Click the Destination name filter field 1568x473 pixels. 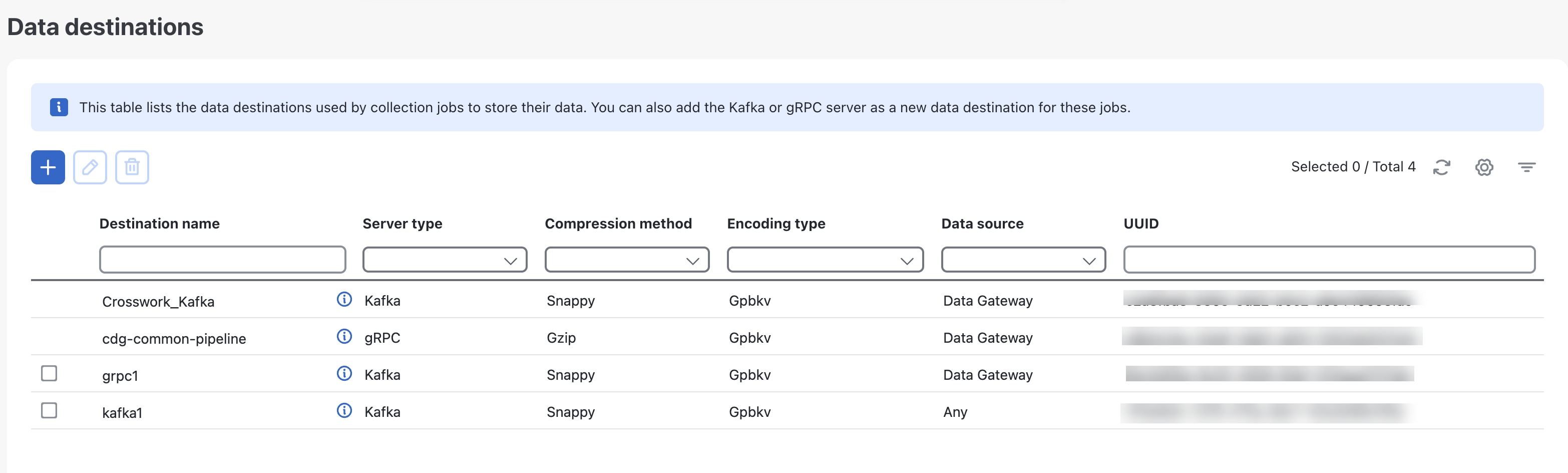[222, 260]
